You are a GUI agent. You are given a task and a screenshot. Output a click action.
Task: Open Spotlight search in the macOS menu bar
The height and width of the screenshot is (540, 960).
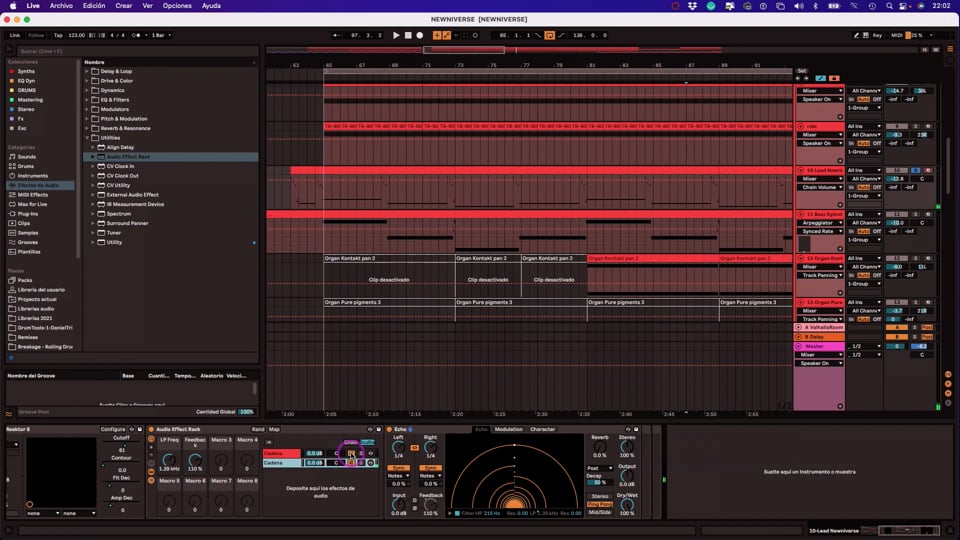pyautogui.click(x=889, y=6)
